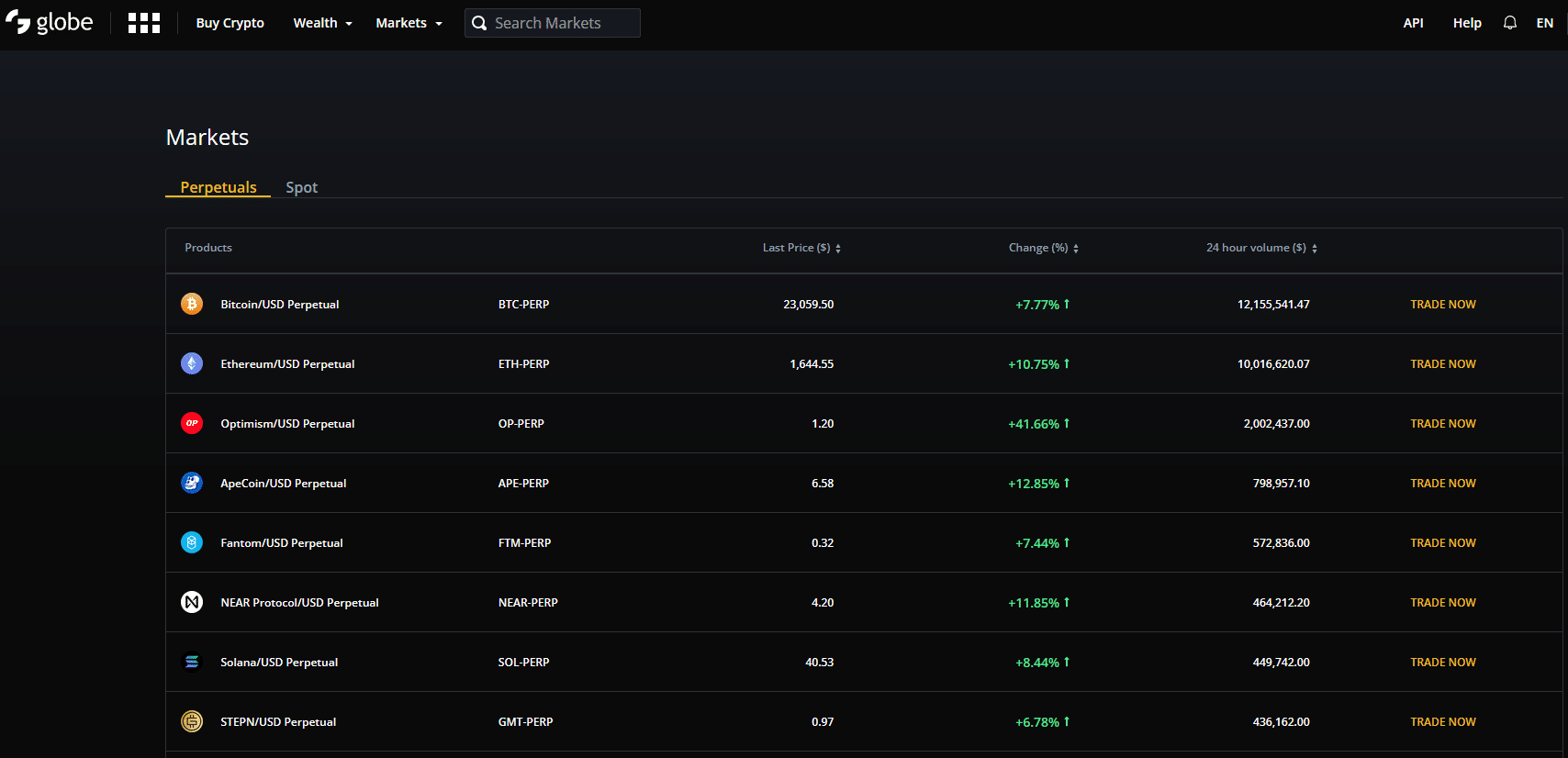Click NEAR change +11.85%
1568x758 pixels.
(x=1038, y=602)
